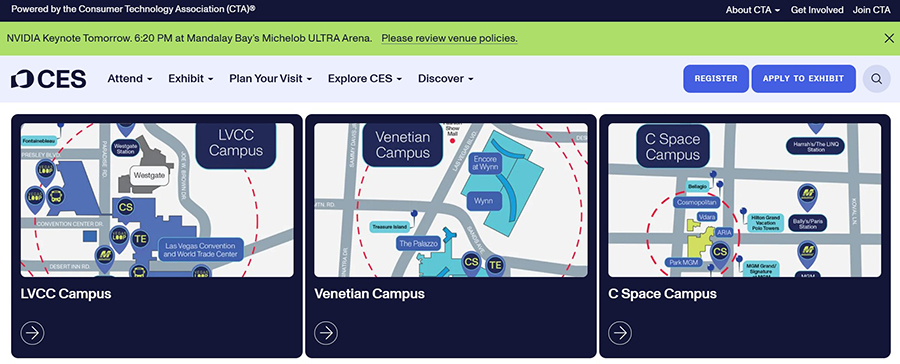Expand the Attend dropdown menu
Screen dimensions: 900x364
point(130,79)
